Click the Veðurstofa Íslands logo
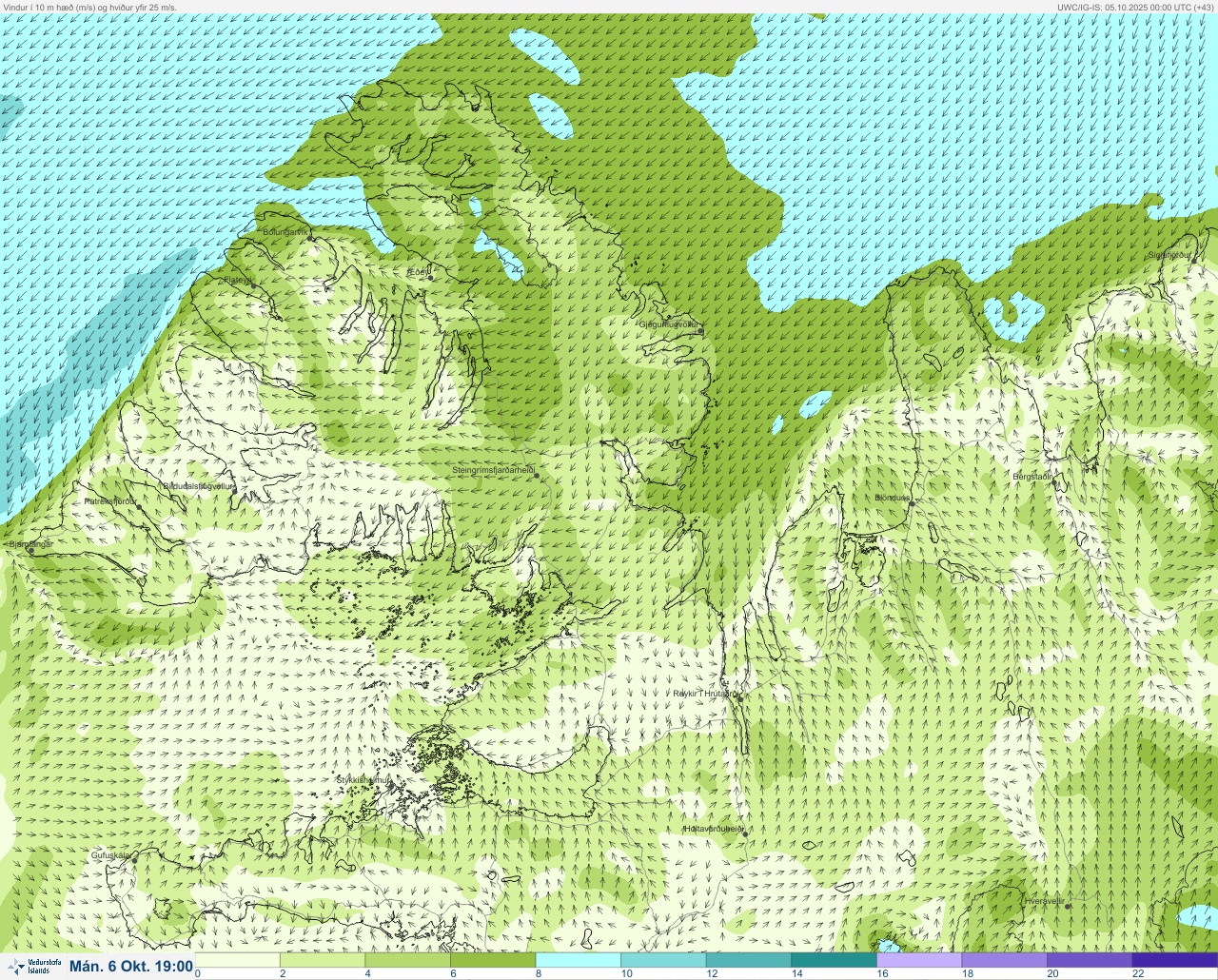This screenshot has height=980, width=1218. [x=32, y=967]
